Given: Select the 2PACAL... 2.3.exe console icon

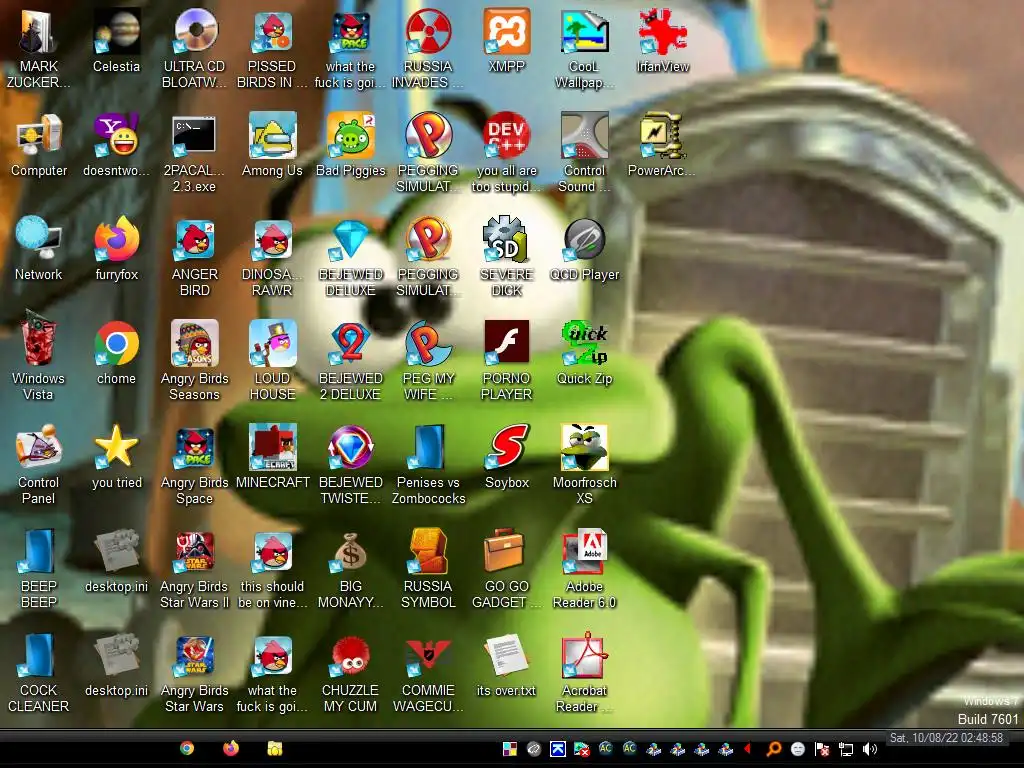Looking at the screenshot, I should (x=194, y=153).
